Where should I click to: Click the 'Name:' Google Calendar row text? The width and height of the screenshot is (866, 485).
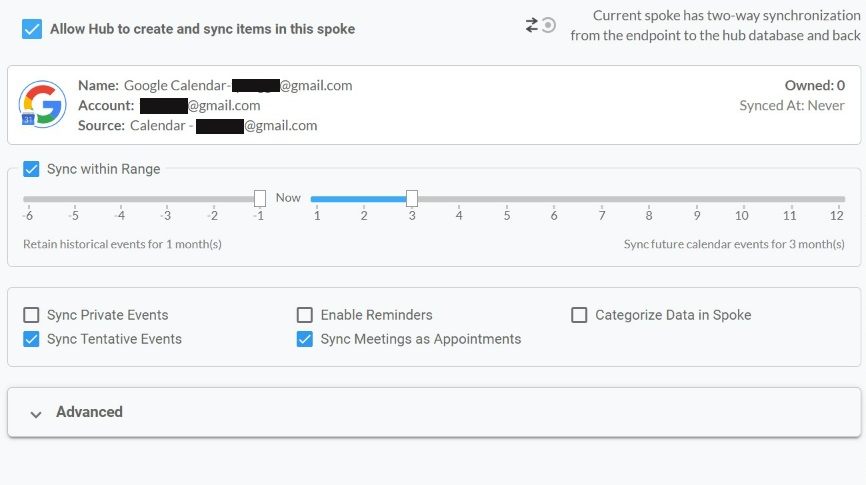click(x=215, y=86)
